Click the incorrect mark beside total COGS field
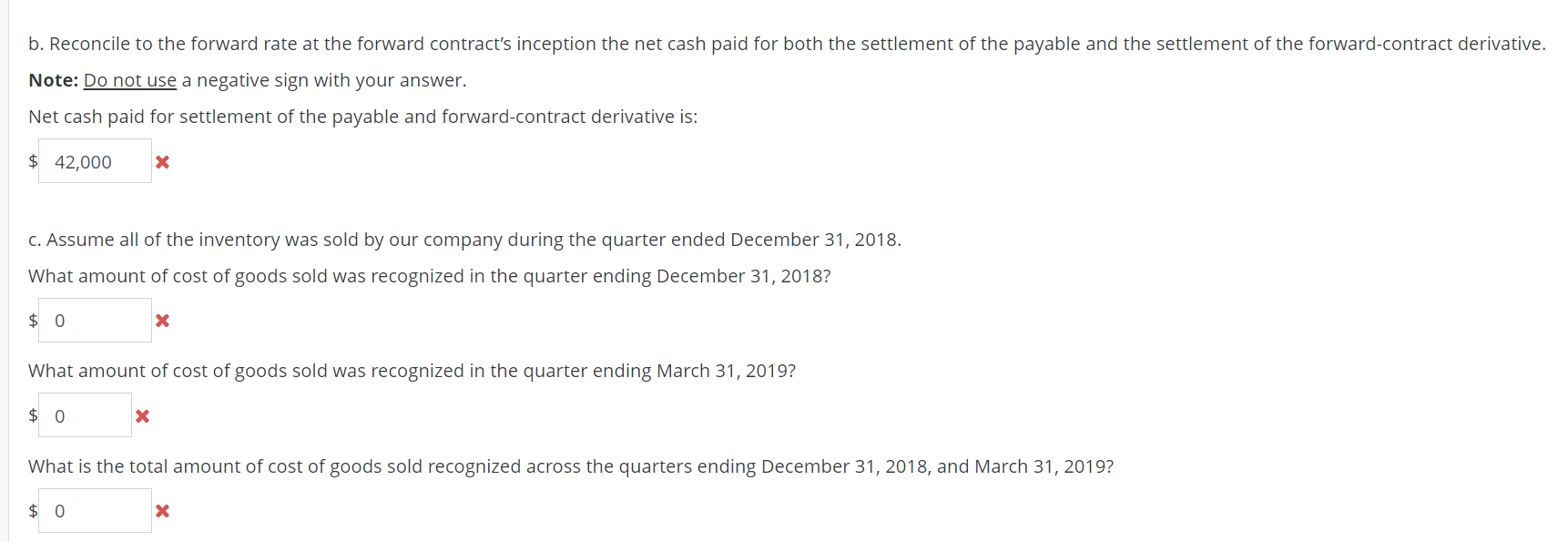This screenshot has width=1568, height=542. (x=162, y=511)
